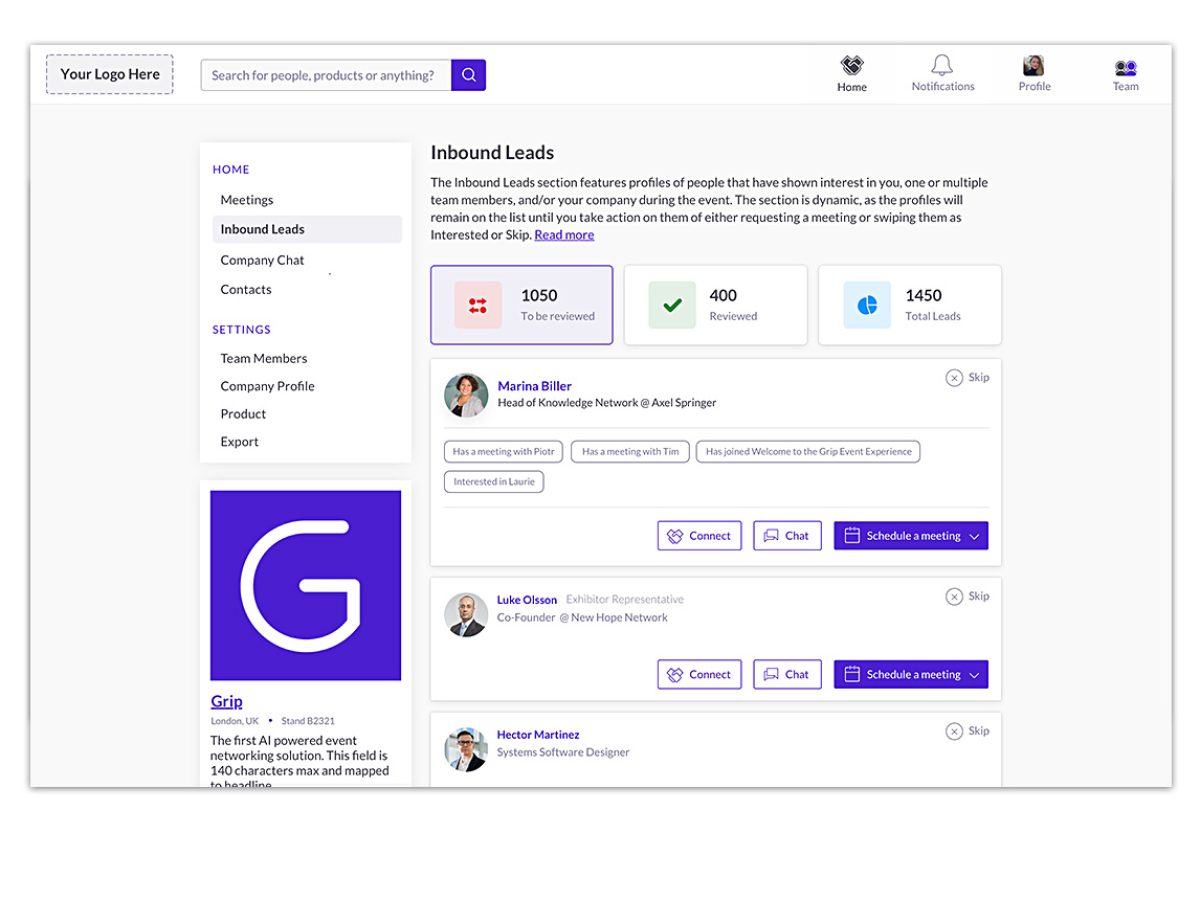Connect with Marina Biller
The height and width of the screenshot is (900, 1200).
pos(699,536)
